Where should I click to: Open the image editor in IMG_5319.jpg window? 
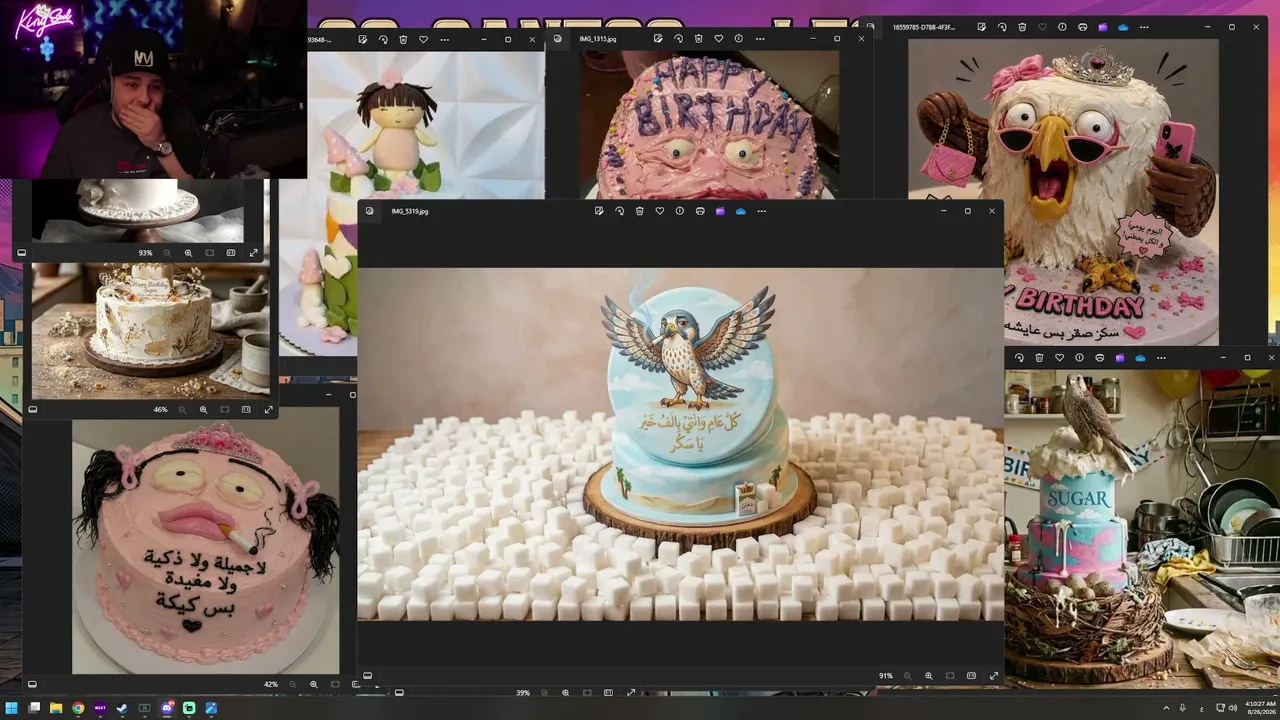[x=599, y=211]
